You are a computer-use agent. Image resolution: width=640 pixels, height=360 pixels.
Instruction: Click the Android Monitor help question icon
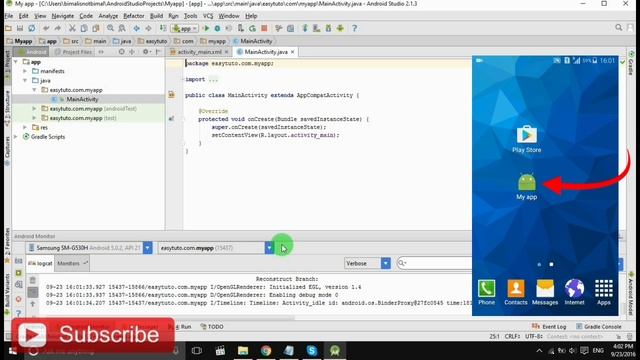(x=19, y=313)
